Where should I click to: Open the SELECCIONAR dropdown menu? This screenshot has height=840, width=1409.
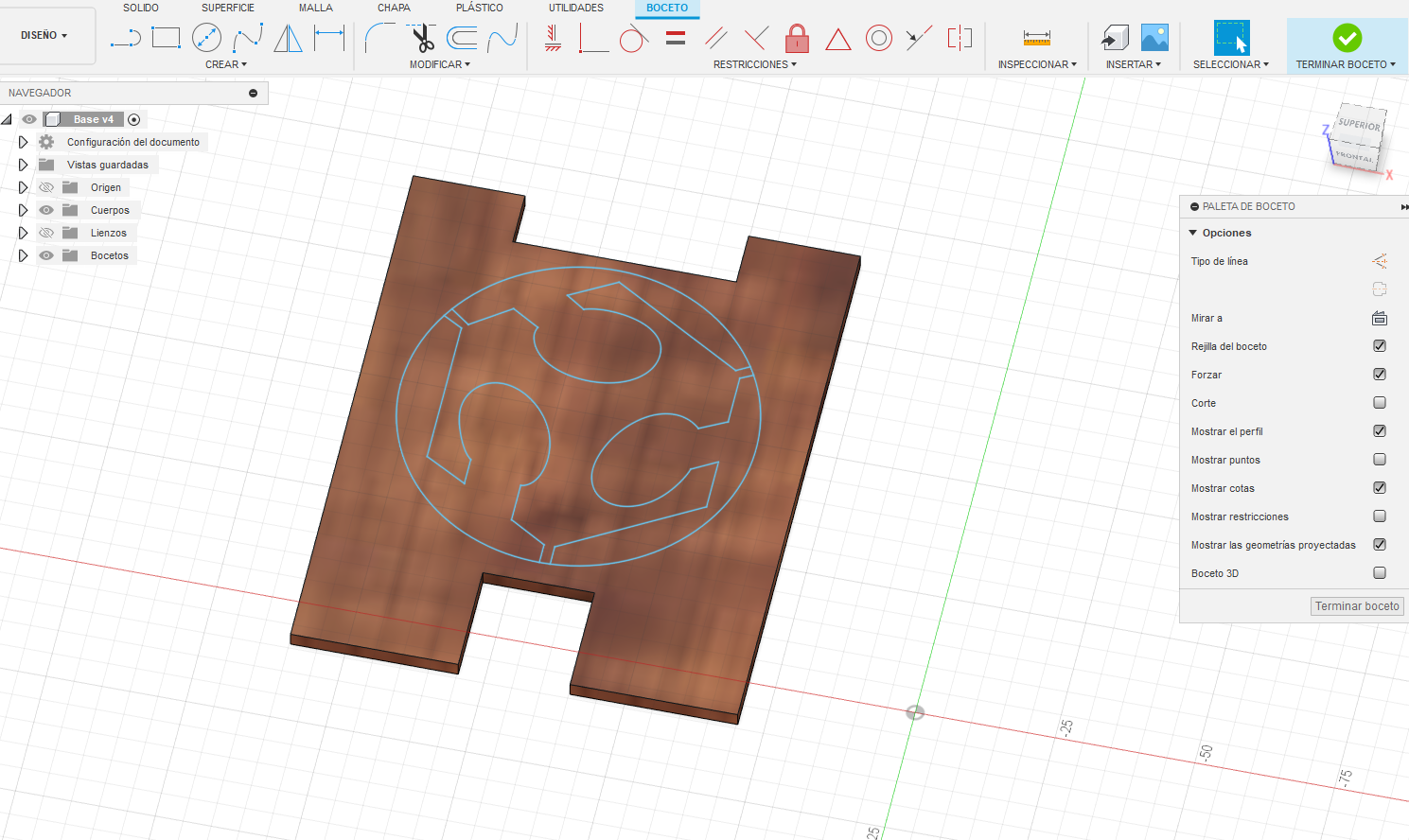pyautogui.click(x=1231, y=64)
